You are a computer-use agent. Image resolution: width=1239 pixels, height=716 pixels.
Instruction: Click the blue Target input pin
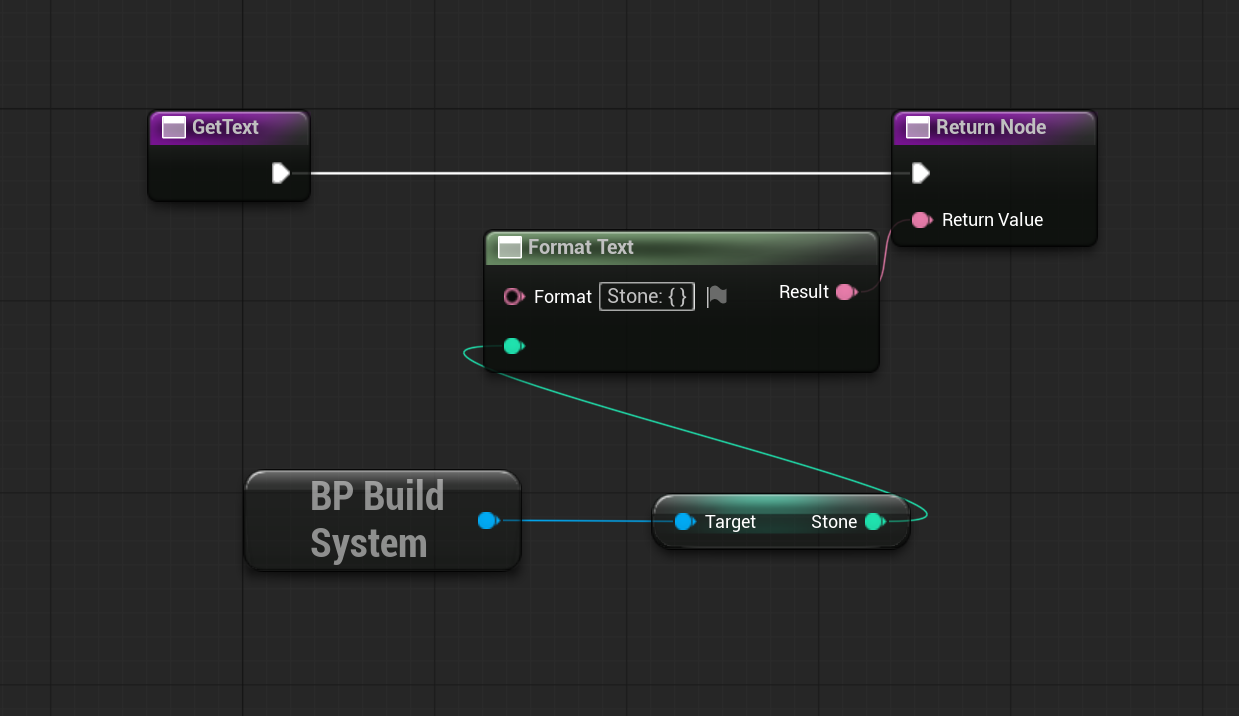(x=684, y=522)
